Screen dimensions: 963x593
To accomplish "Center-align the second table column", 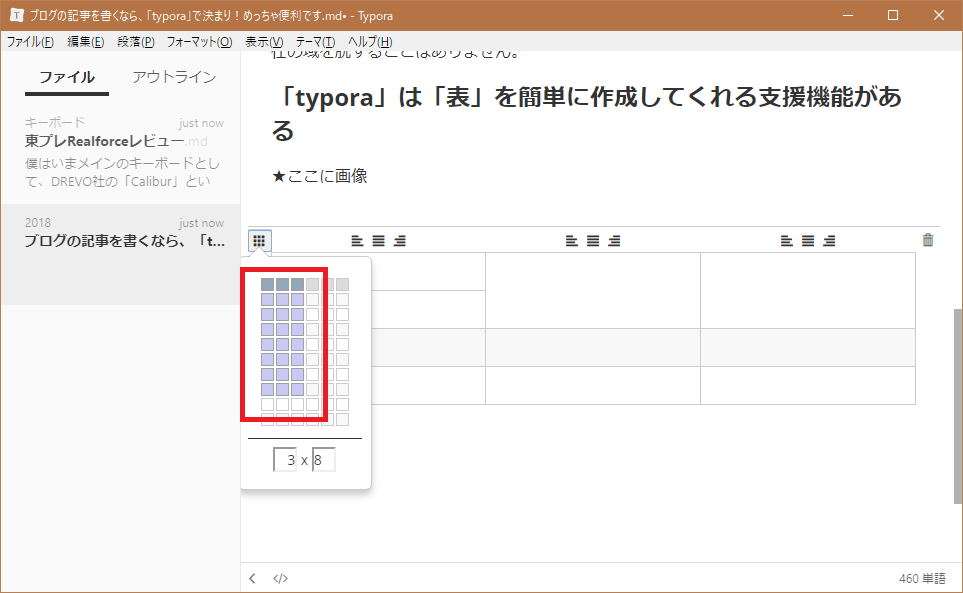I will click(x=593, y=241).
